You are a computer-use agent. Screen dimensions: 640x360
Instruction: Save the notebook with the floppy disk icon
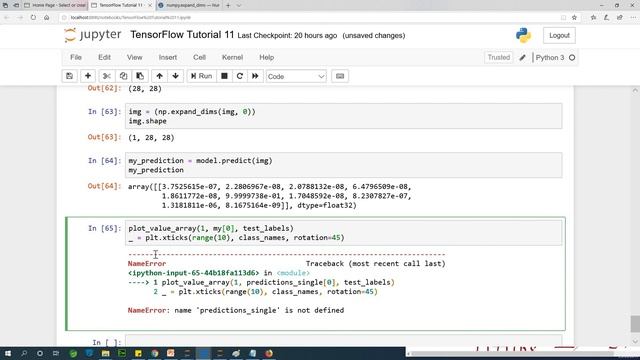tap(69, 76)
